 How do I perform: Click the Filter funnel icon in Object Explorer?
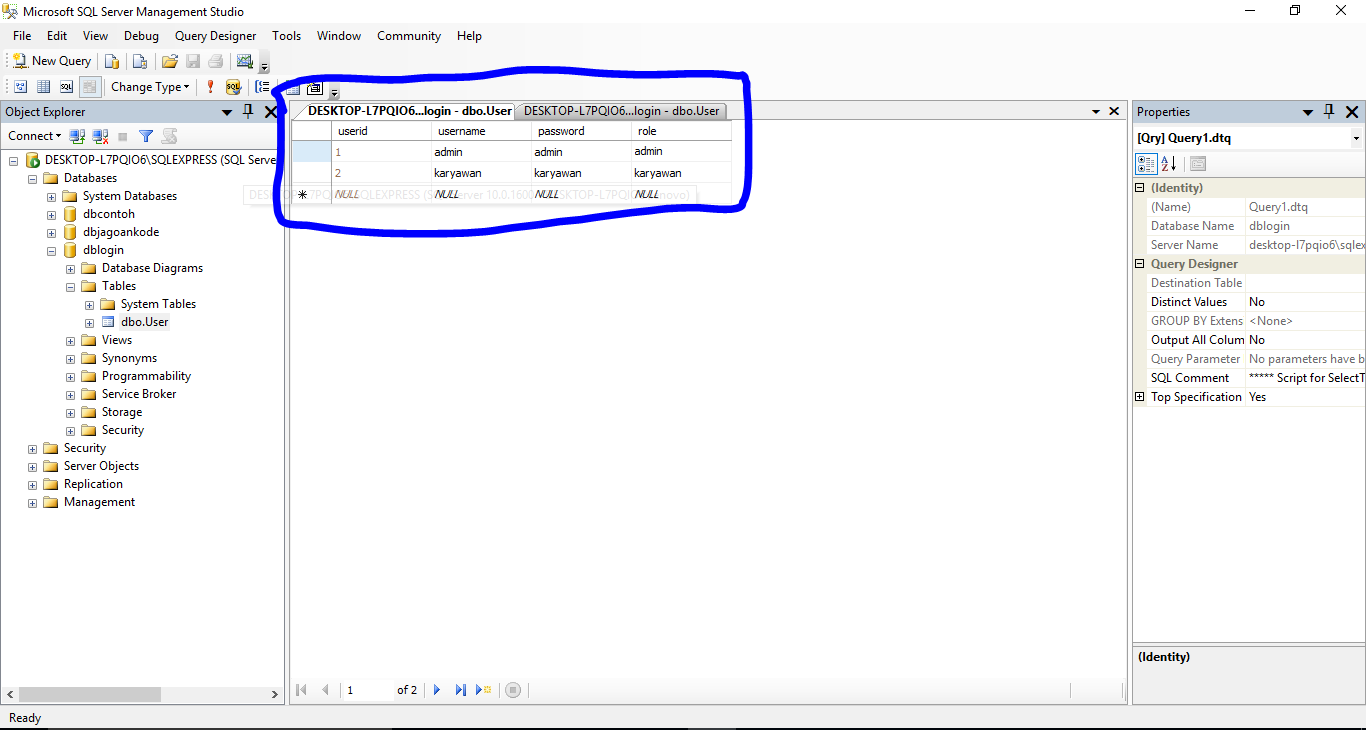(146, 136)
